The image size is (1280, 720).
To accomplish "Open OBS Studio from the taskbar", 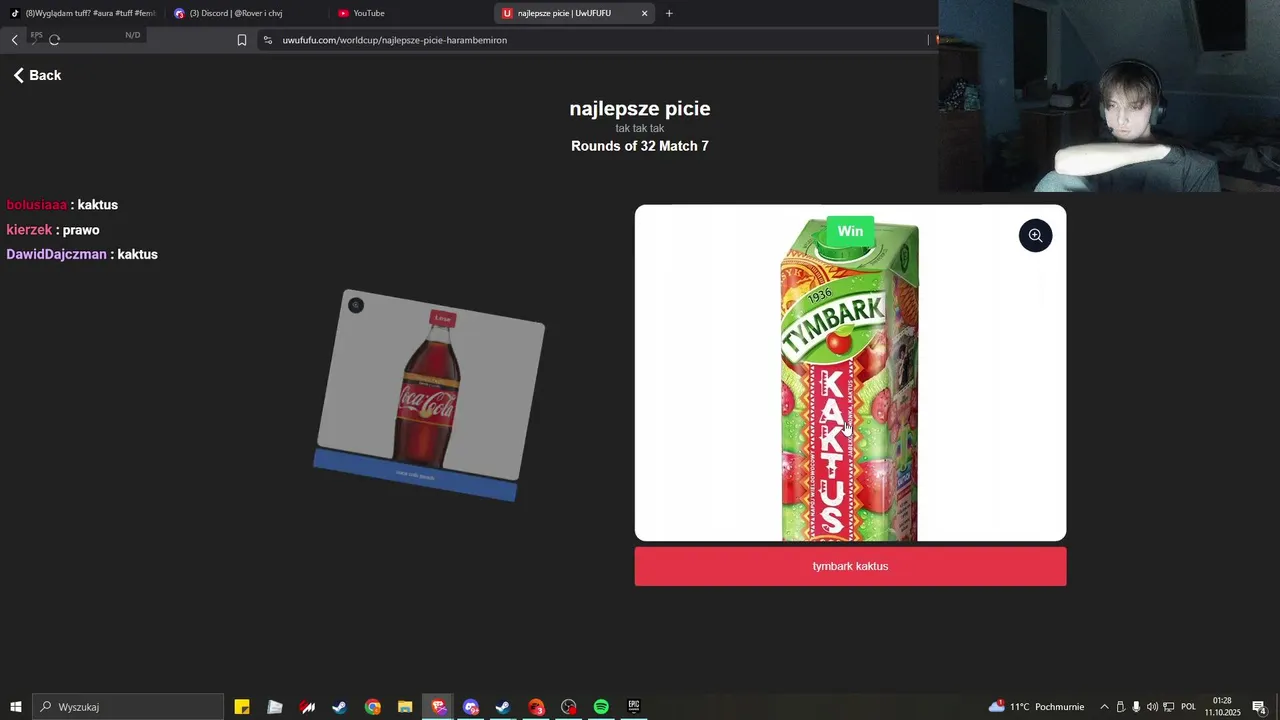I will (x=569, y=707).
